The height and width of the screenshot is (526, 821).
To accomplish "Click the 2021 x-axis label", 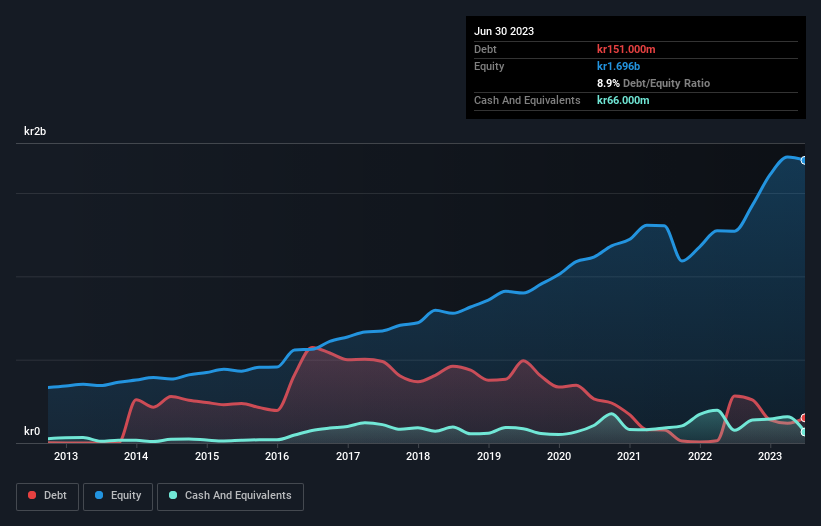I will (x=629, y=456).
